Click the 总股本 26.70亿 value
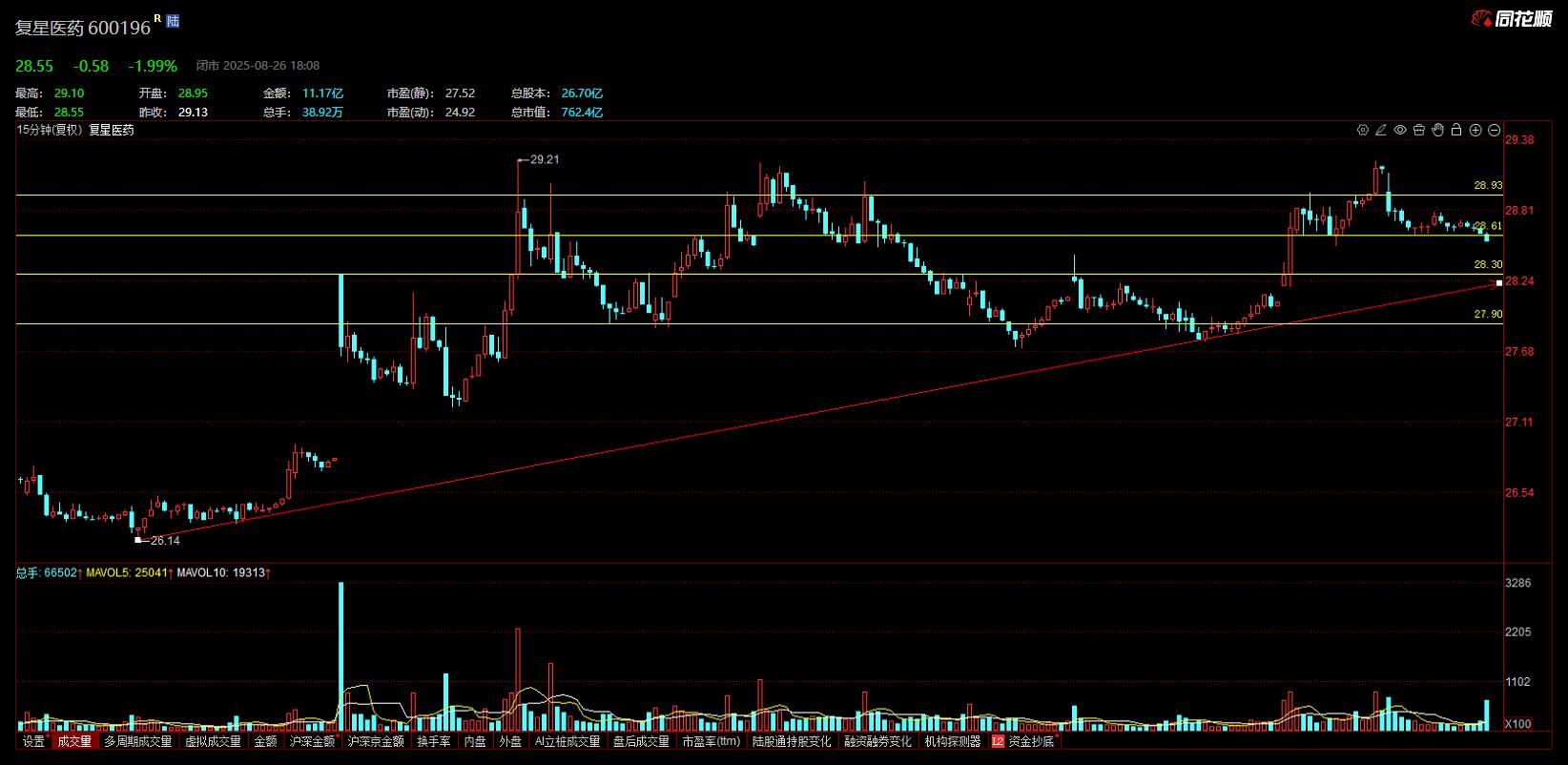1568x765 pixels. coord(582,93)
